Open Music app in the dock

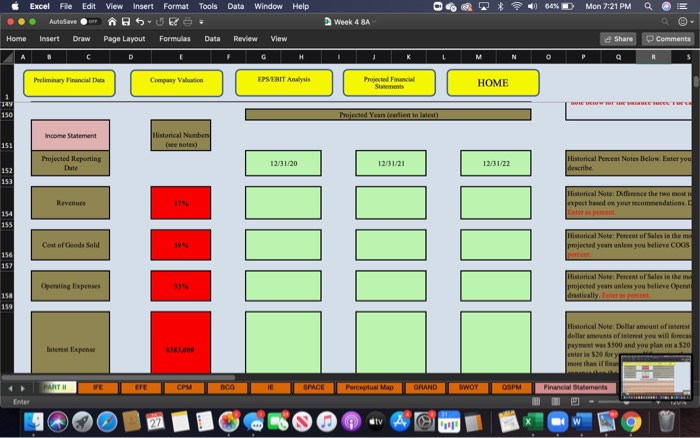coord(326,421)
